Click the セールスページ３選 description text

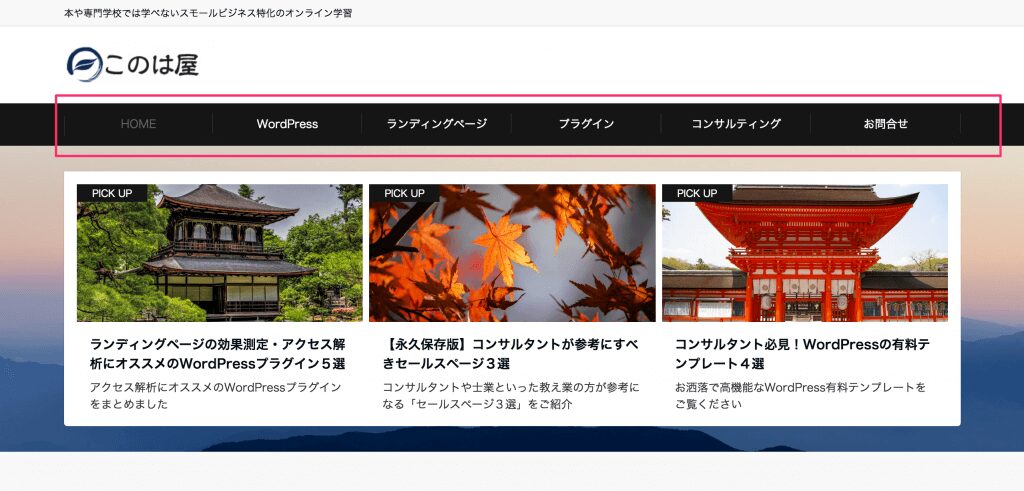(511, 395)
